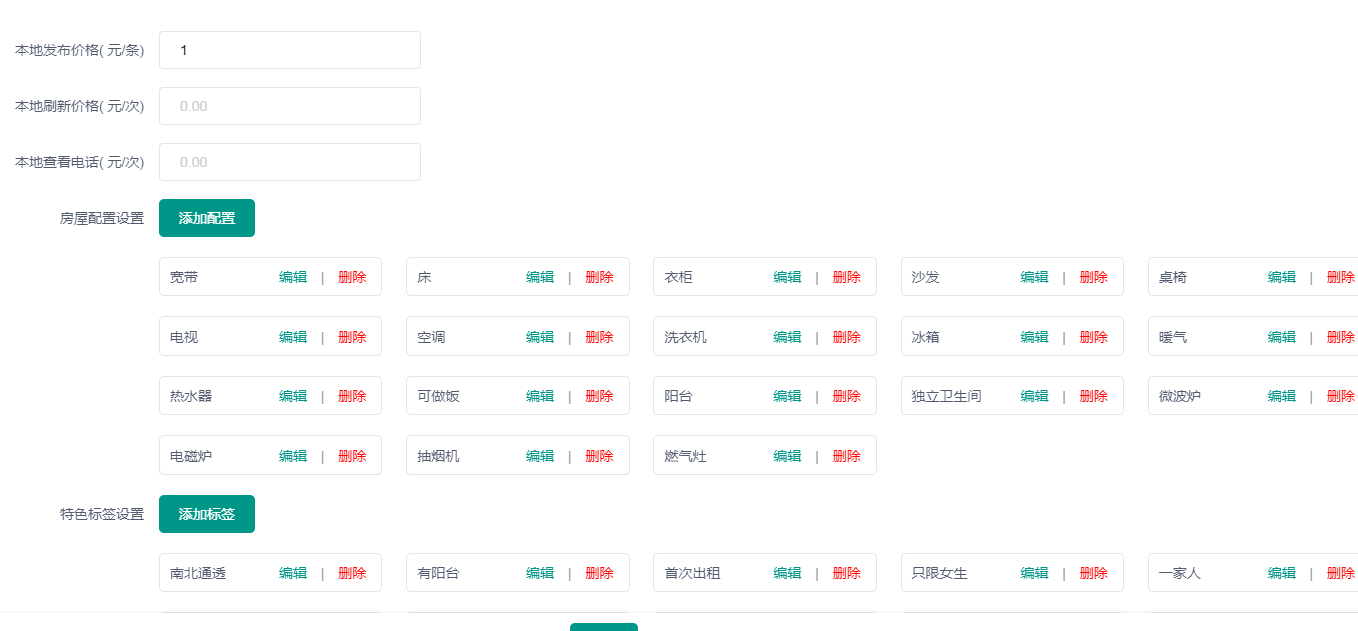Remove the 衣柜 configuration
Screen dimensions: 1358x631
coord(846,277)
